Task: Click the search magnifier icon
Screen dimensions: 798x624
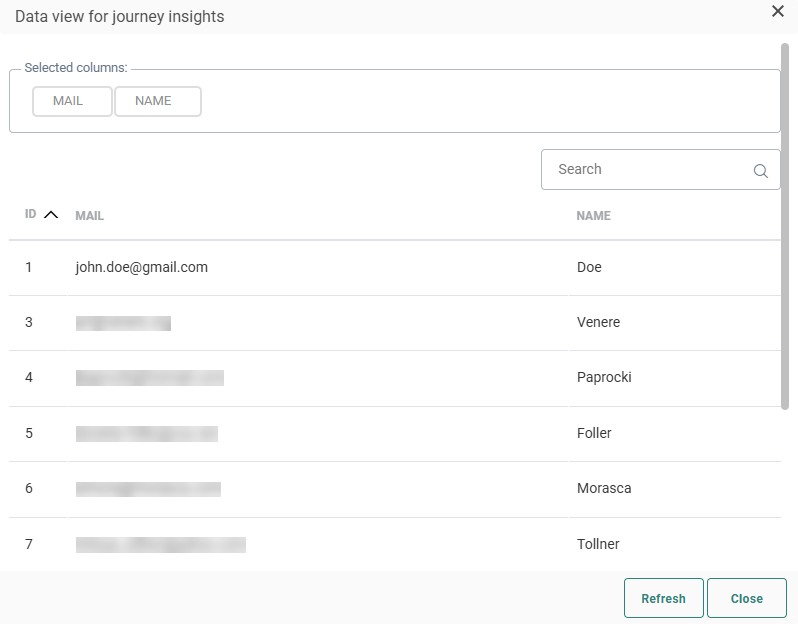Action: [760, 171]
